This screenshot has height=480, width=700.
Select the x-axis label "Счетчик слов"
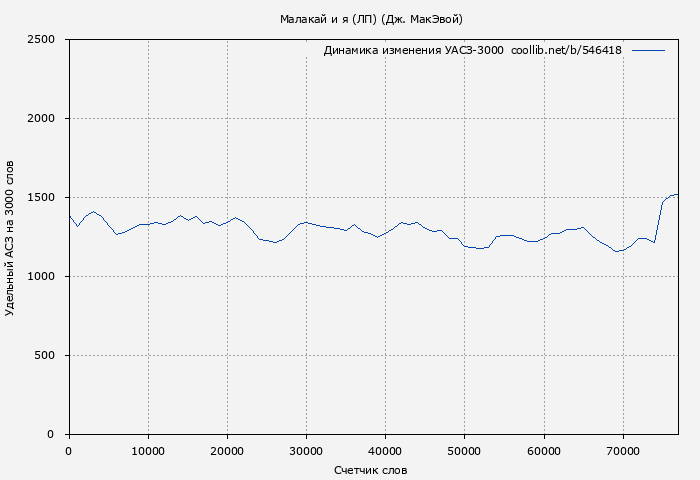pyautogui.click(x=370, y=469)
